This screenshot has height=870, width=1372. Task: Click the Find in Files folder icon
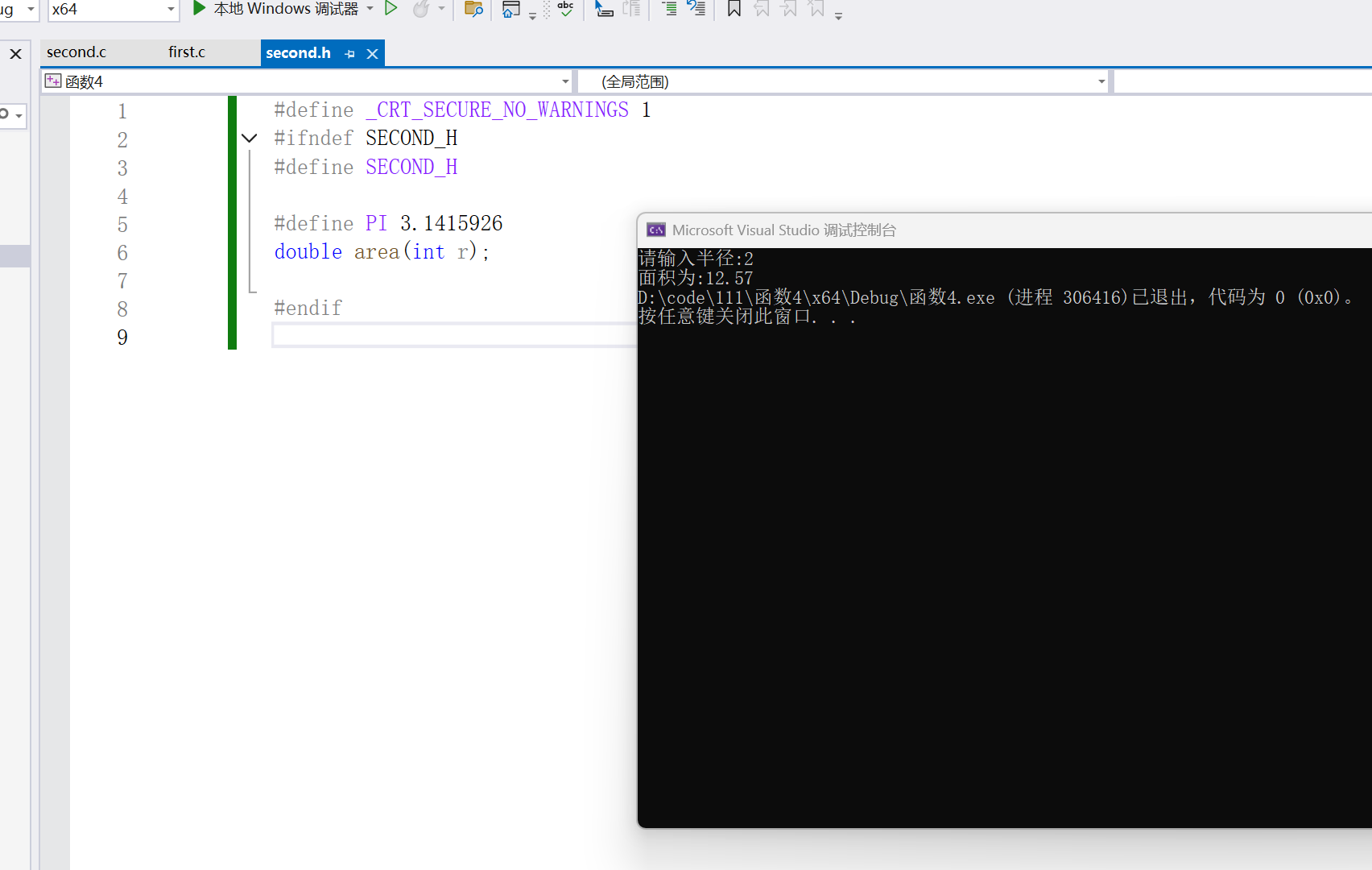(473, 9)
